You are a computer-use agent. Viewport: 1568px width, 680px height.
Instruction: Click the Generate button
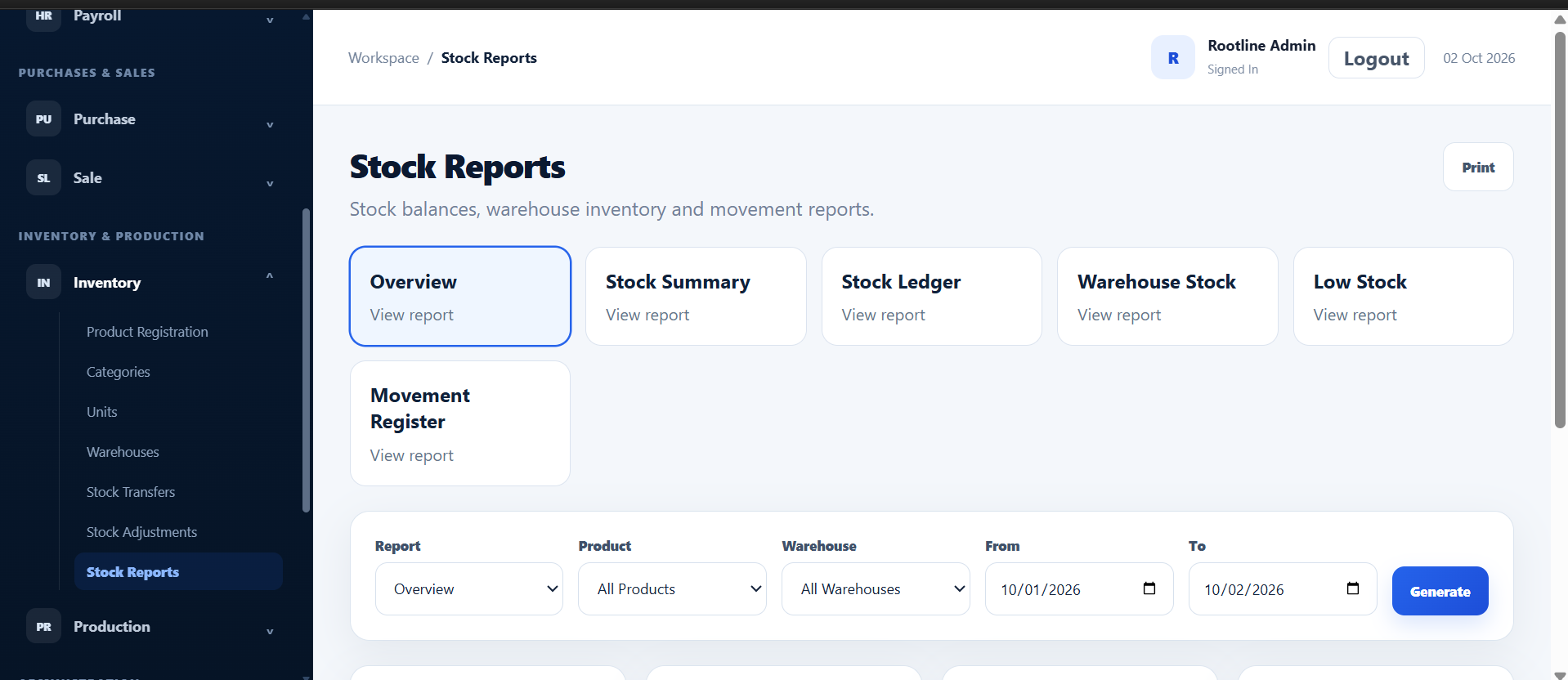click(1440, 591)
